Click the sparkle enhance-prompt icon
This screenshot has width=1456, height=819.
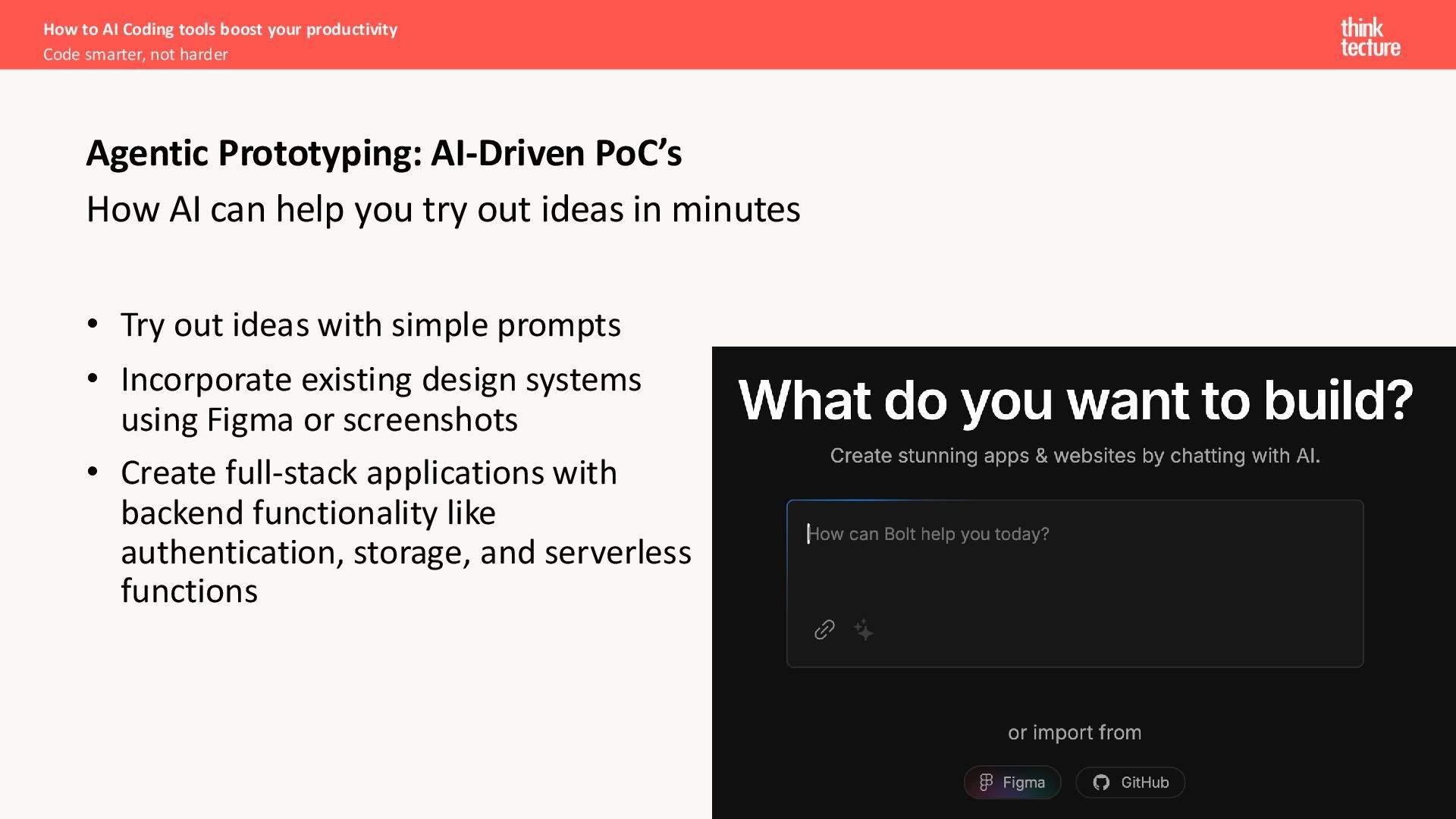click(864, 629)
